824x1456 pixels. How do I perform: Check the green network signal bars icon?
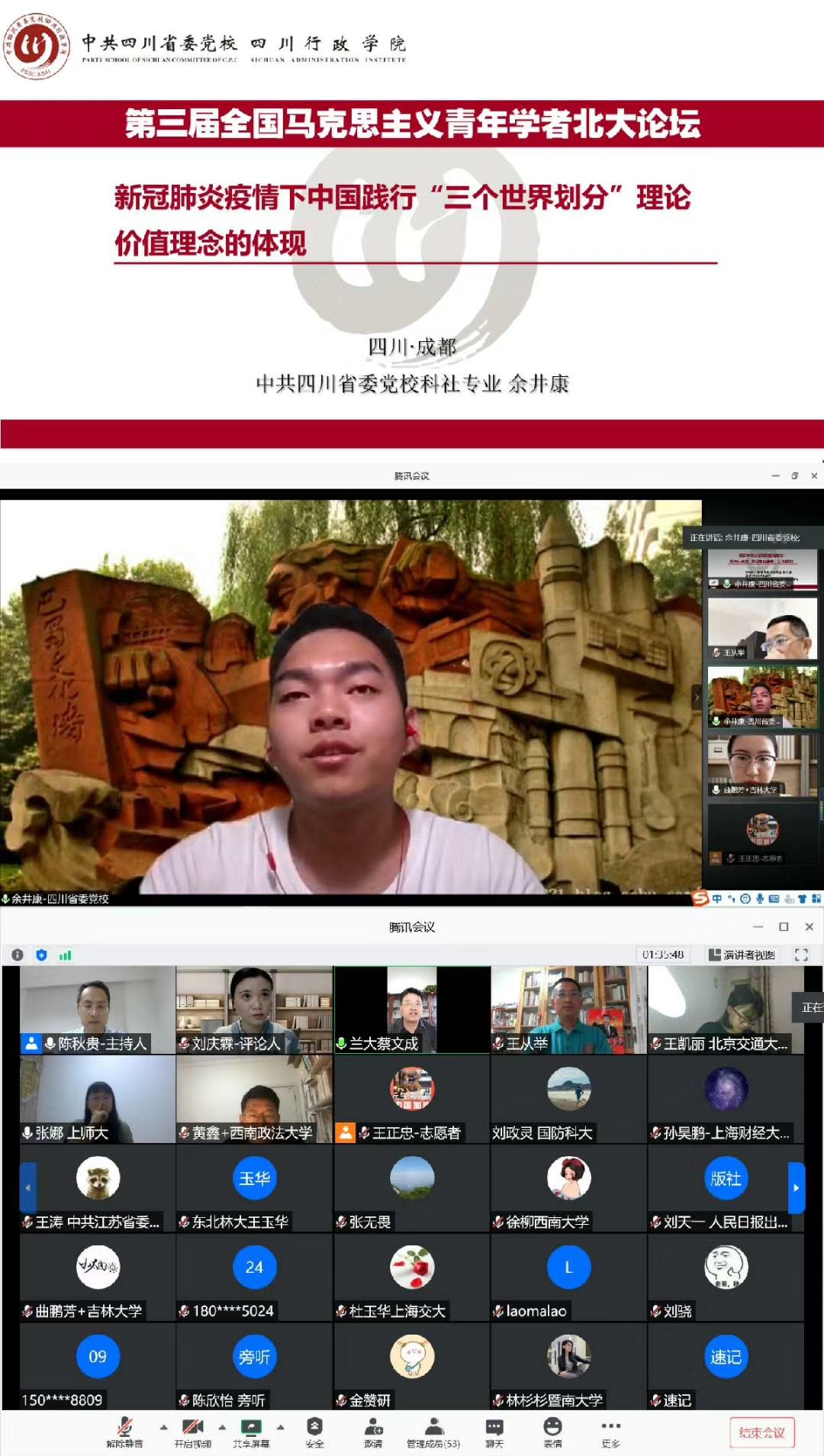click(66, 955)
